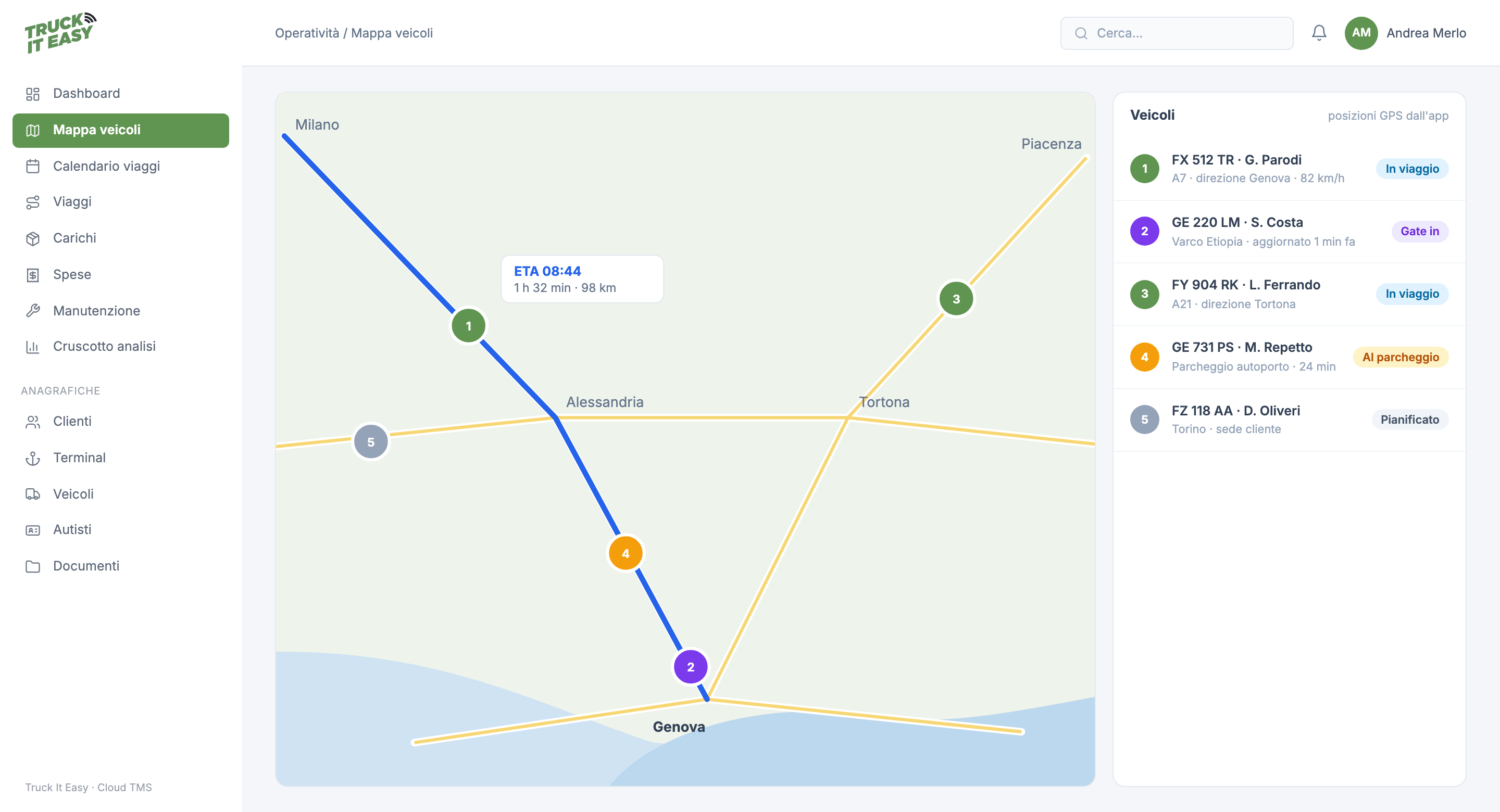1500x812 pixels.
Task: Select vehicle row FY 904 RK · L. Ferrando
Action: [1289, 294]
